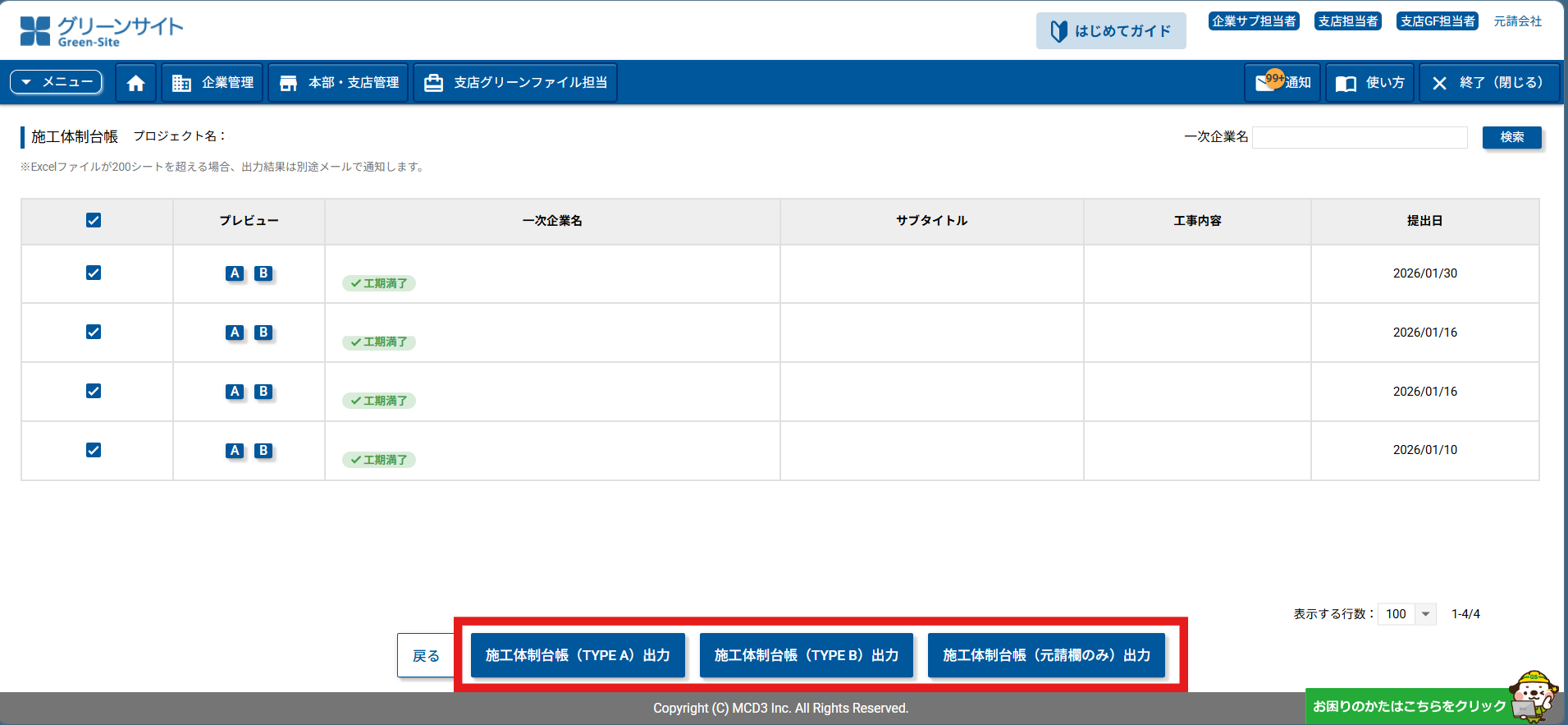Screen dimensions: 1568x725
Task: Open the 通知 mail notification icon
Action: click(1282, 83)
